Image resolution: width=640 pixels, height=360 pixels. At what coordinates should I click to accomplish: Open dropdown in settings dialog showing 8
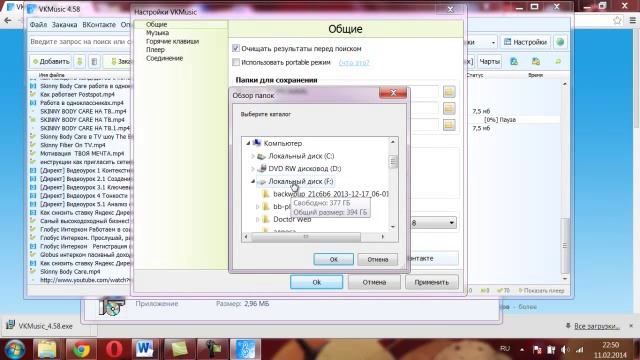(451, 223)
